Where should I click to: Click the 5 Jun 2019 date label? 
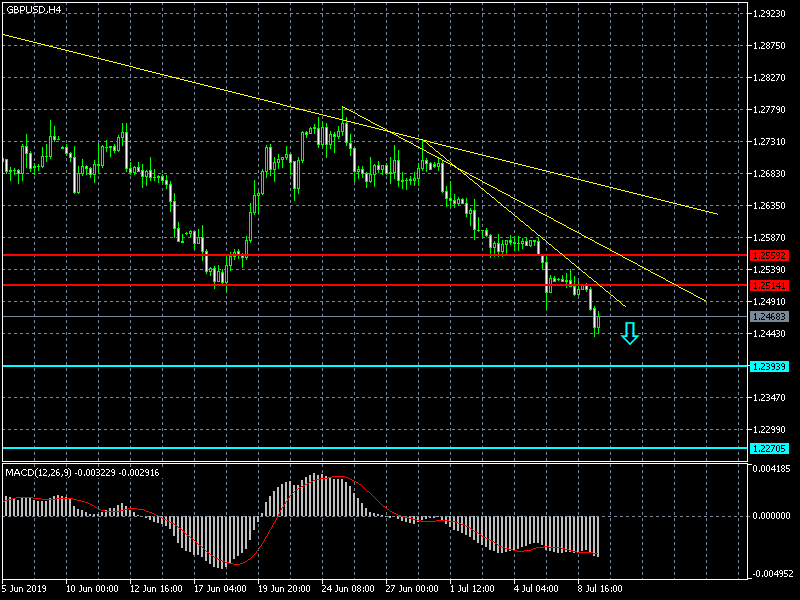(24, 589)
